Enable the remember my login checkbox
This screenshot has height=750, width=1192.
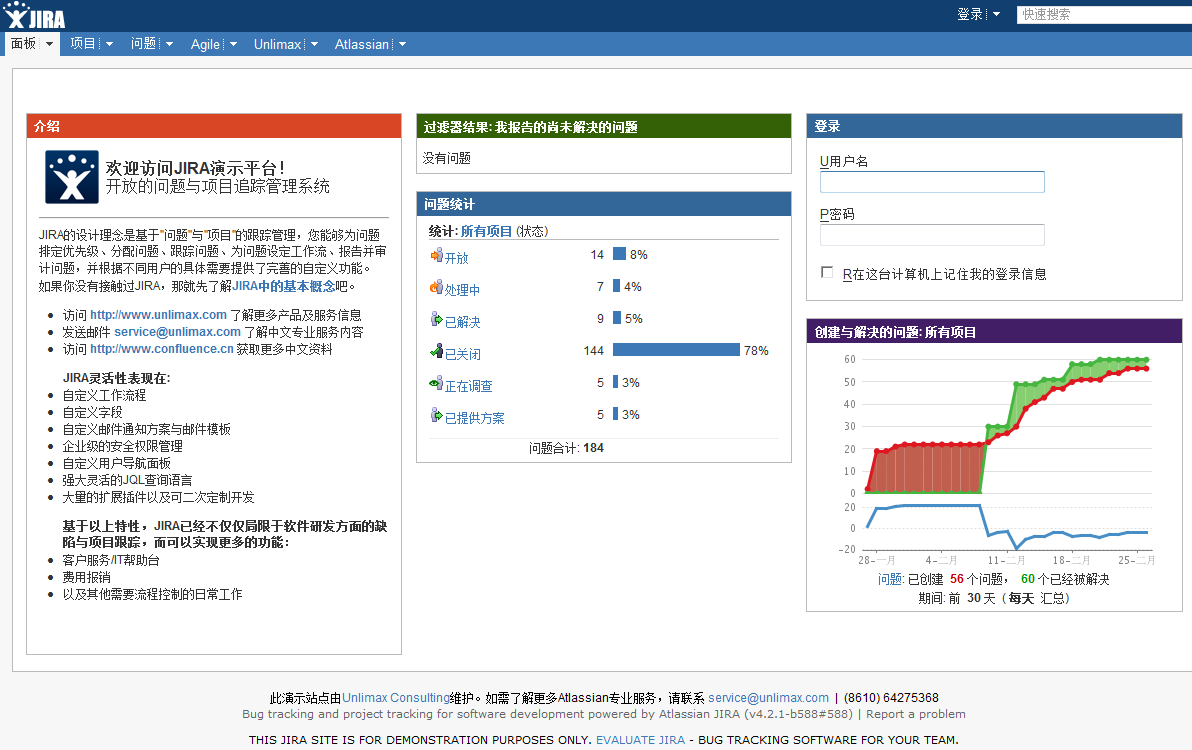pos(827,273)
